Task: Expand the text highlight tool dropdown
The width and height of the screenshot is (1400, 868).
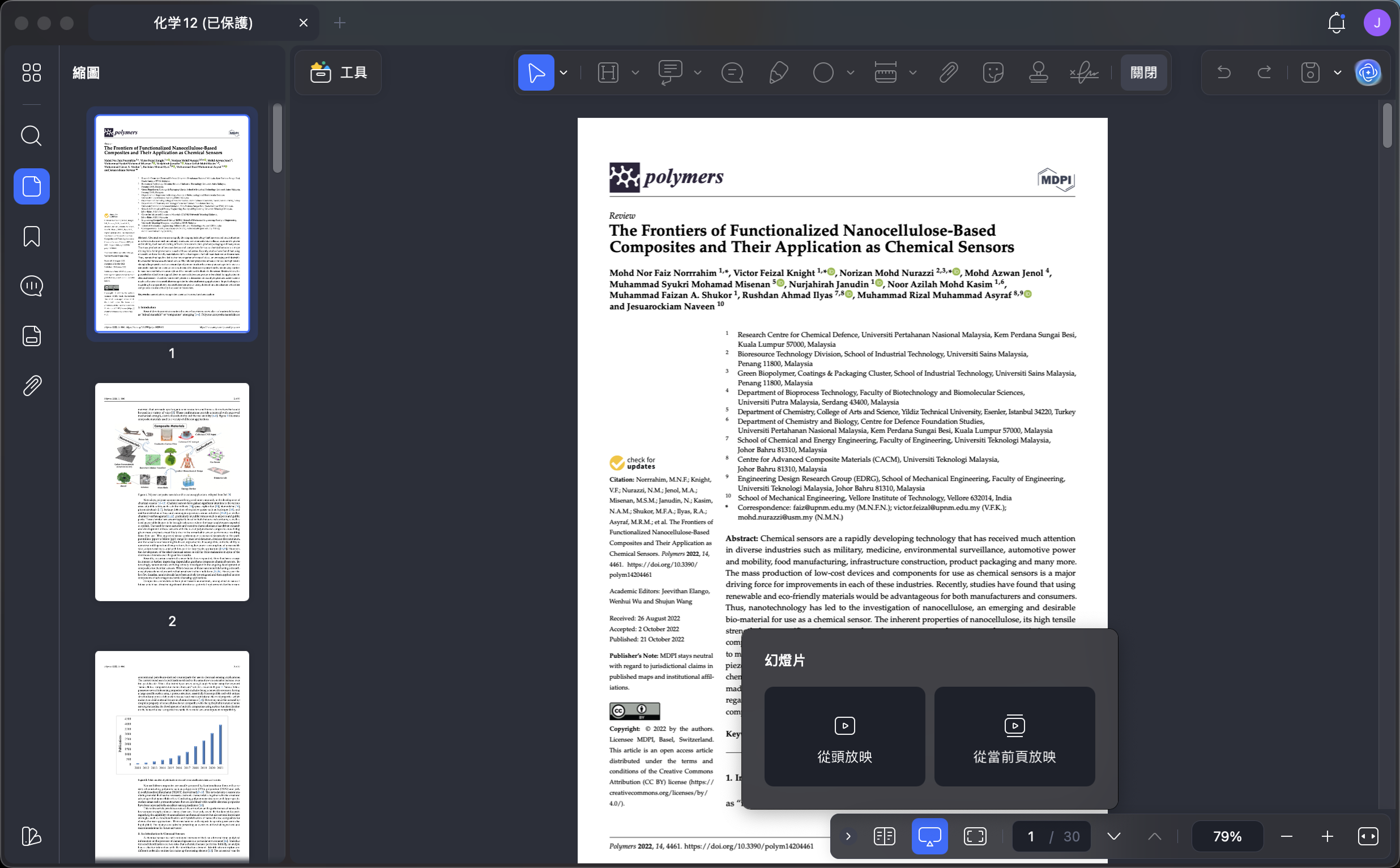Action: pos(635,73)
